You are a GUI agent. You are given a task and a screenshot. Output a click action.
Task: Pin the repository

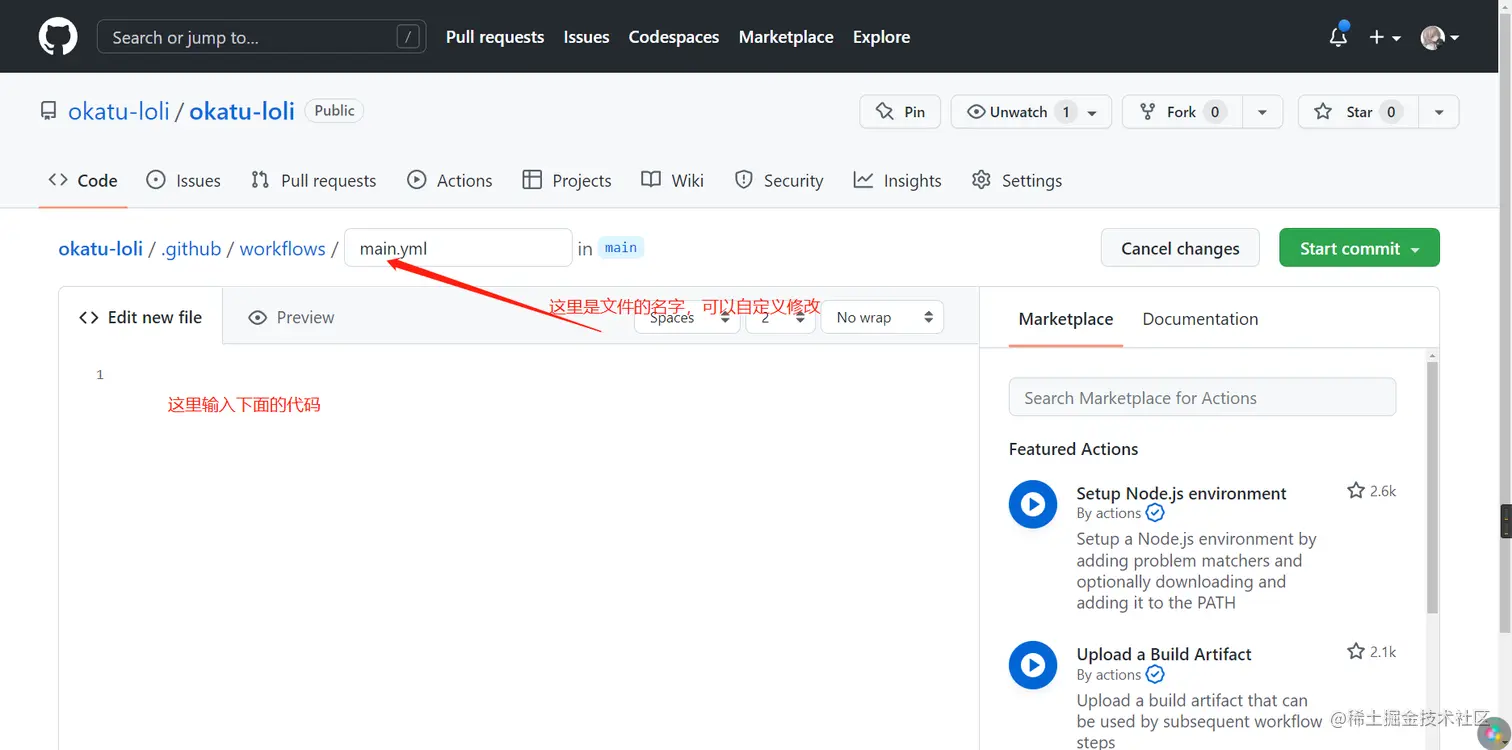(x=900, y=112)
